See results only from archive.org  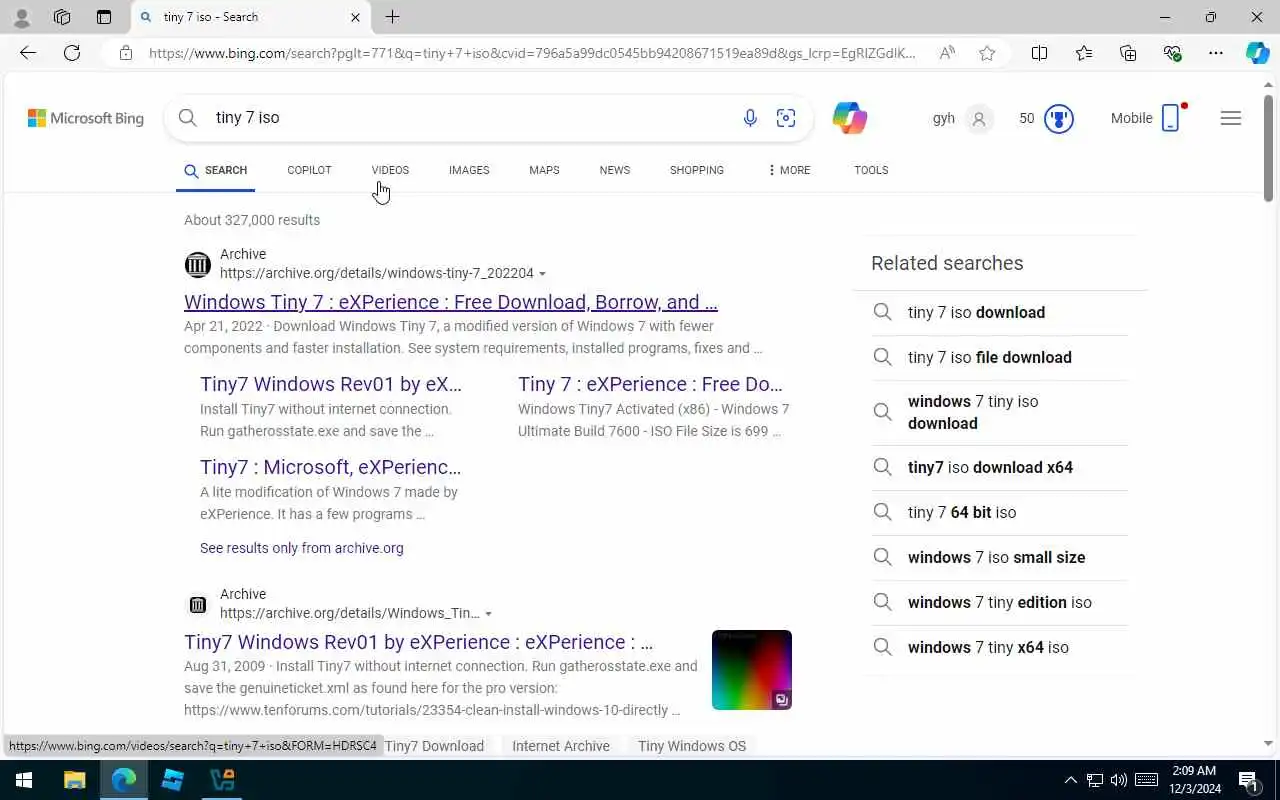pos(302,548)
